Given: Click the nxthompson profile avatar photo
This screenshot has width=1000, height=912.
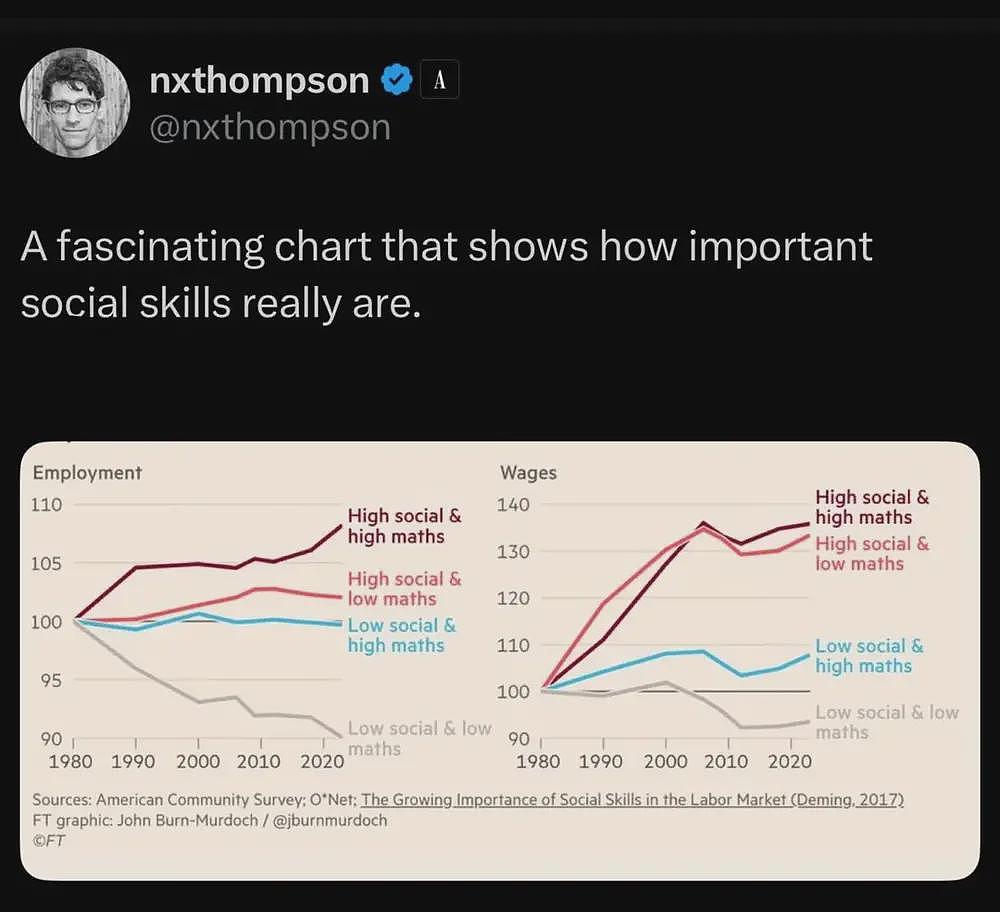Looking at the screenshot, I should tap(75, 102).
